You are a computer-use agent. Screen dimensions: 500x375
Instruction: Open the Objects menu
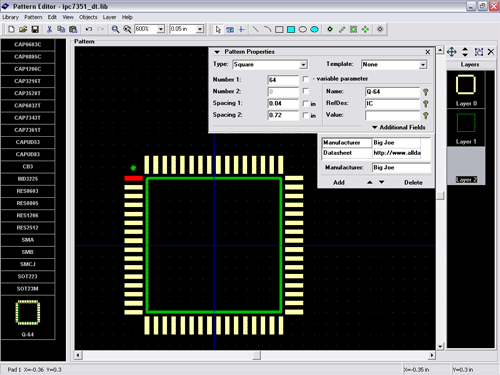[x=88, y=17]
